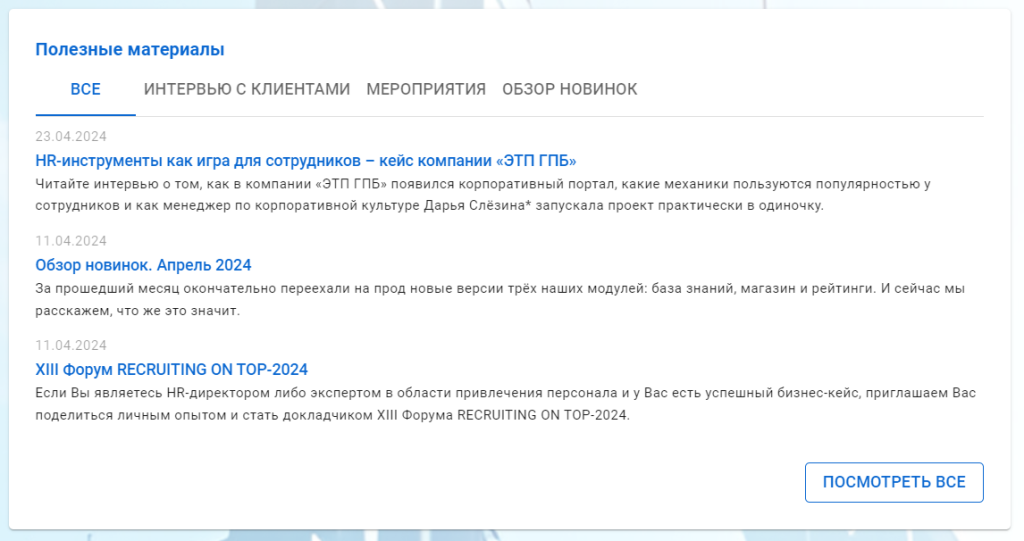Switch to the ОБЗОР НОВИНОК tab
This screenshot has height=541, width=1024.
click(x=569, y=89)
